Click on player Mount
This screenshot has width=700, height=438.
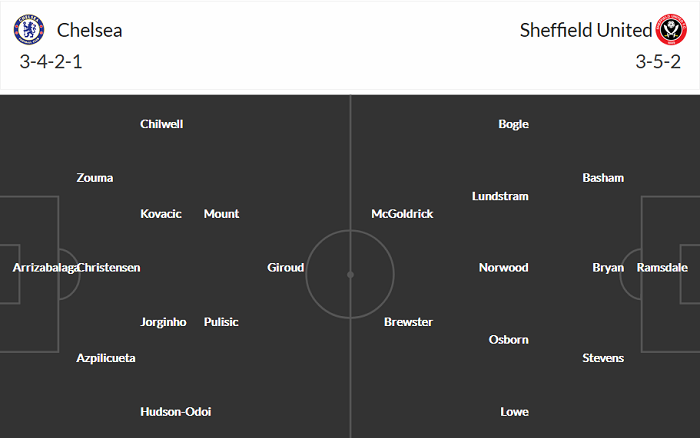[221, 214]
